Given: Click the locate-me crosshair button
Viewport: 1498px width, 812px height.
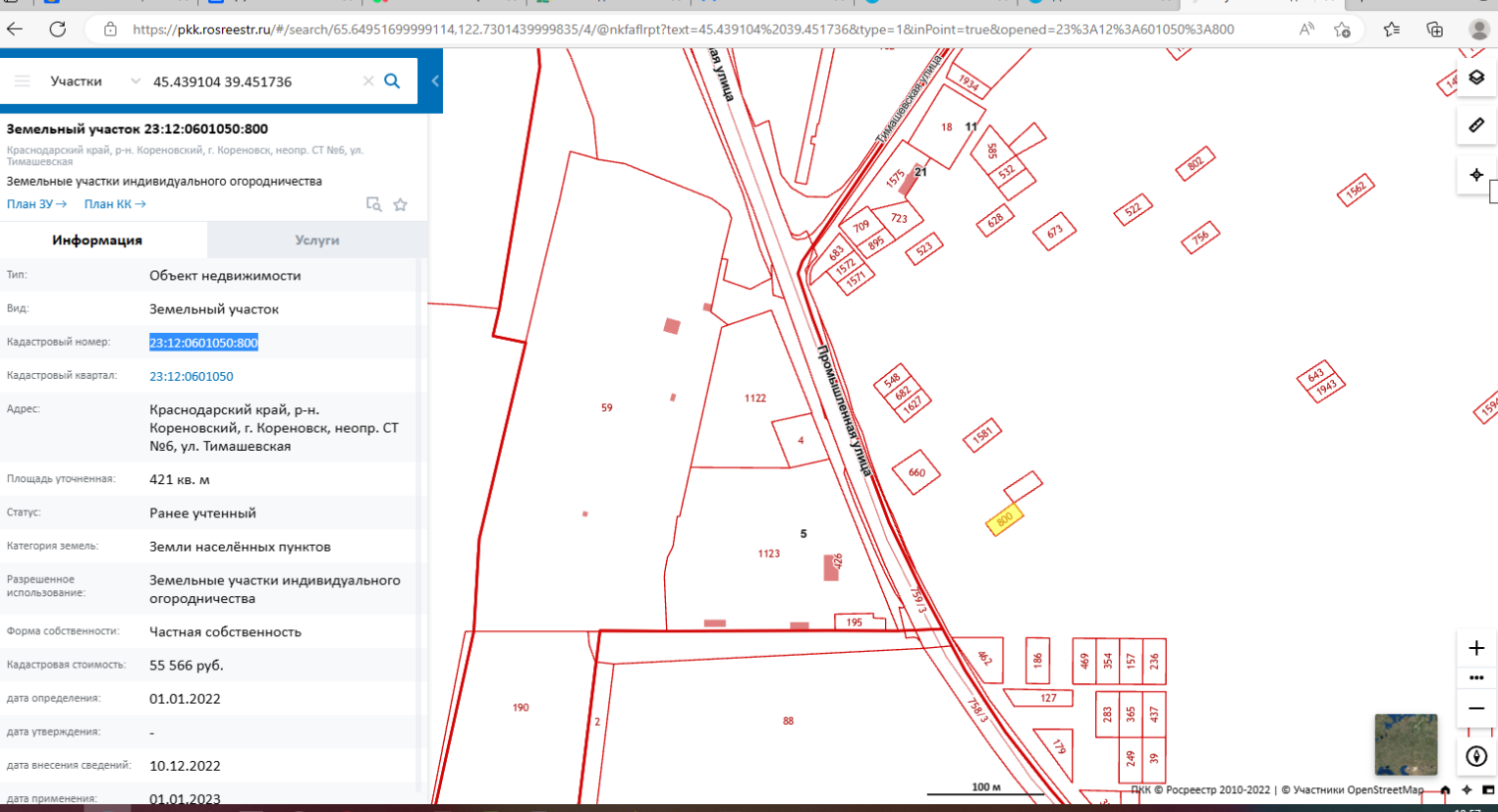Looking at the screenshot, I should pyautogui.click(x=1476, y=175).
